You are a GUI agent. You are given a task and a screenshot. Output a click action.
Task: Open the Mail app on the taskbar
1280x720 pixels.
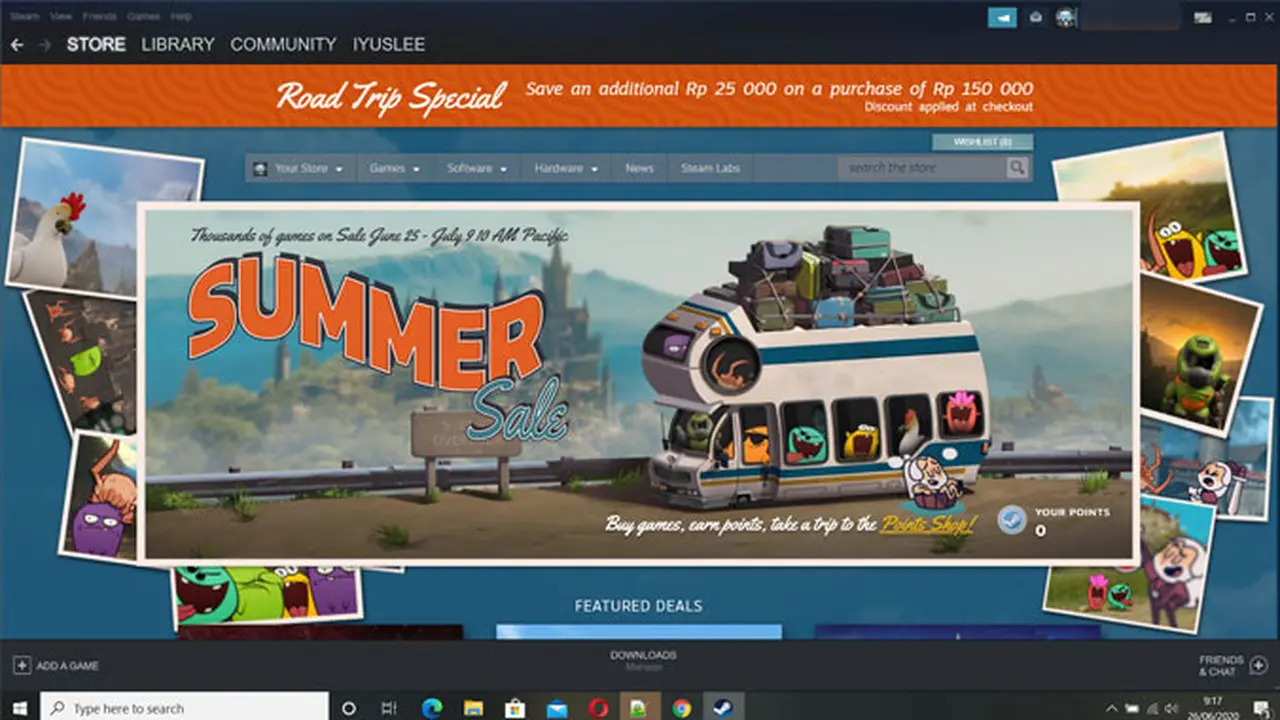point(557,708)
